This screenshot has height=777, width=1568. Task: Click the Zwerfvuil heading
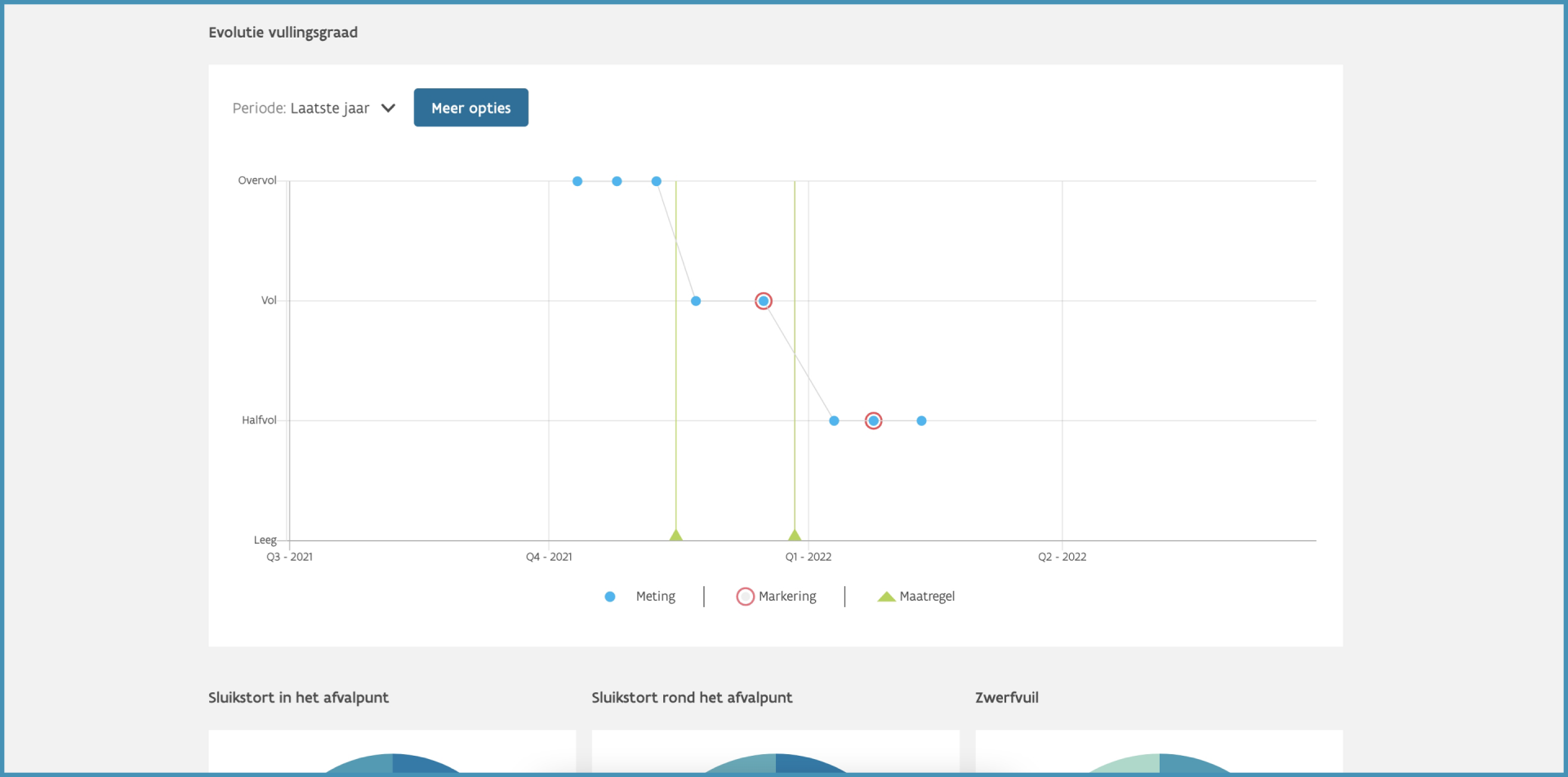coord(1007,698)
